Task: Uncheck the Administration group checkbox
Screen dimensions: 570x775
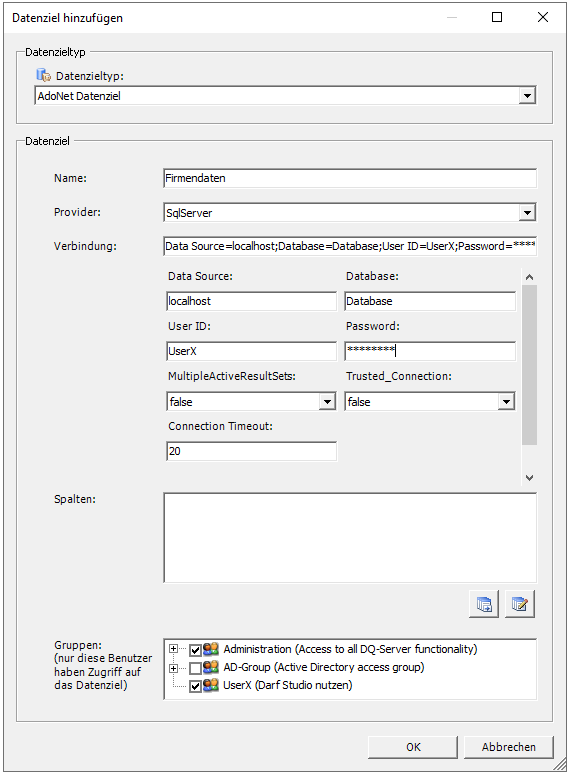Action: pyautogui.click(x=195, y=650)
